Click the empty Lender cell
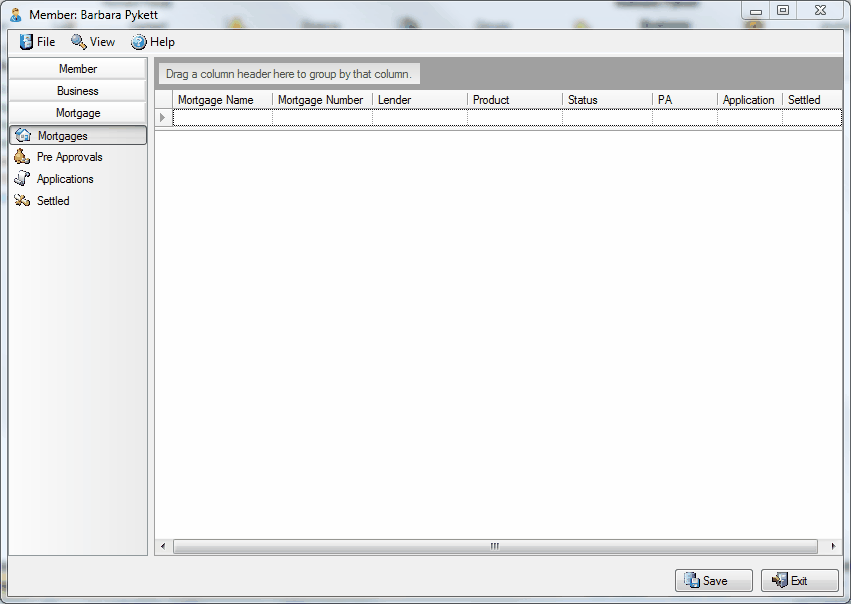Screen dimensions: 851x604 tap(420, 117)
